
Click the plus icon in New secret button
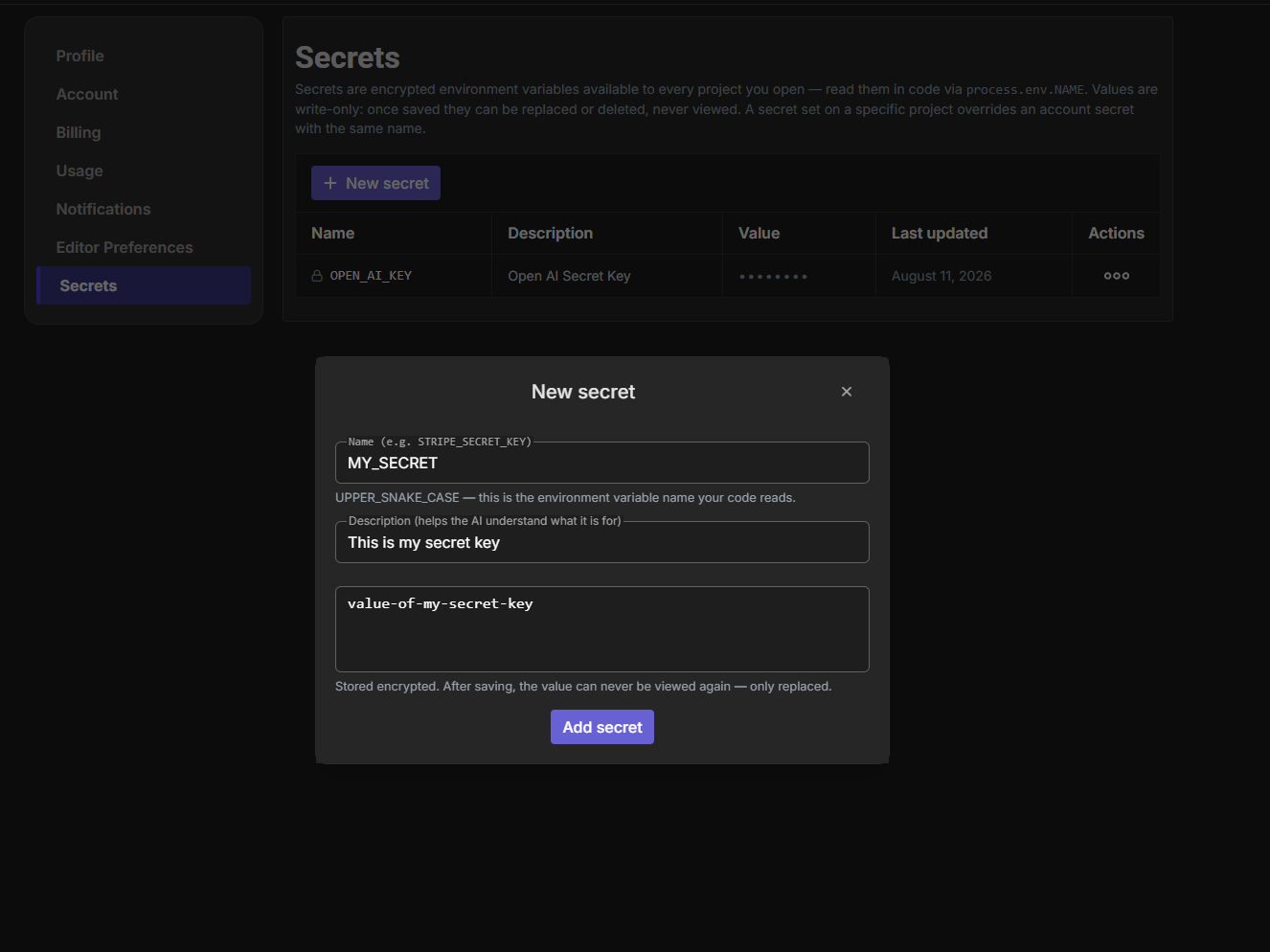tap(330, 183)
